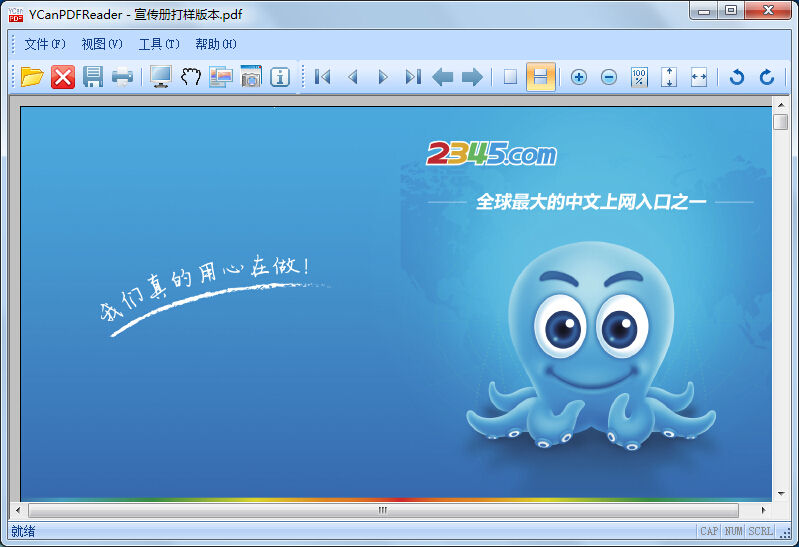The width and height of the screenshot is (799, 547).
Task: Open the 工具 menu
Action: point(159,44)
